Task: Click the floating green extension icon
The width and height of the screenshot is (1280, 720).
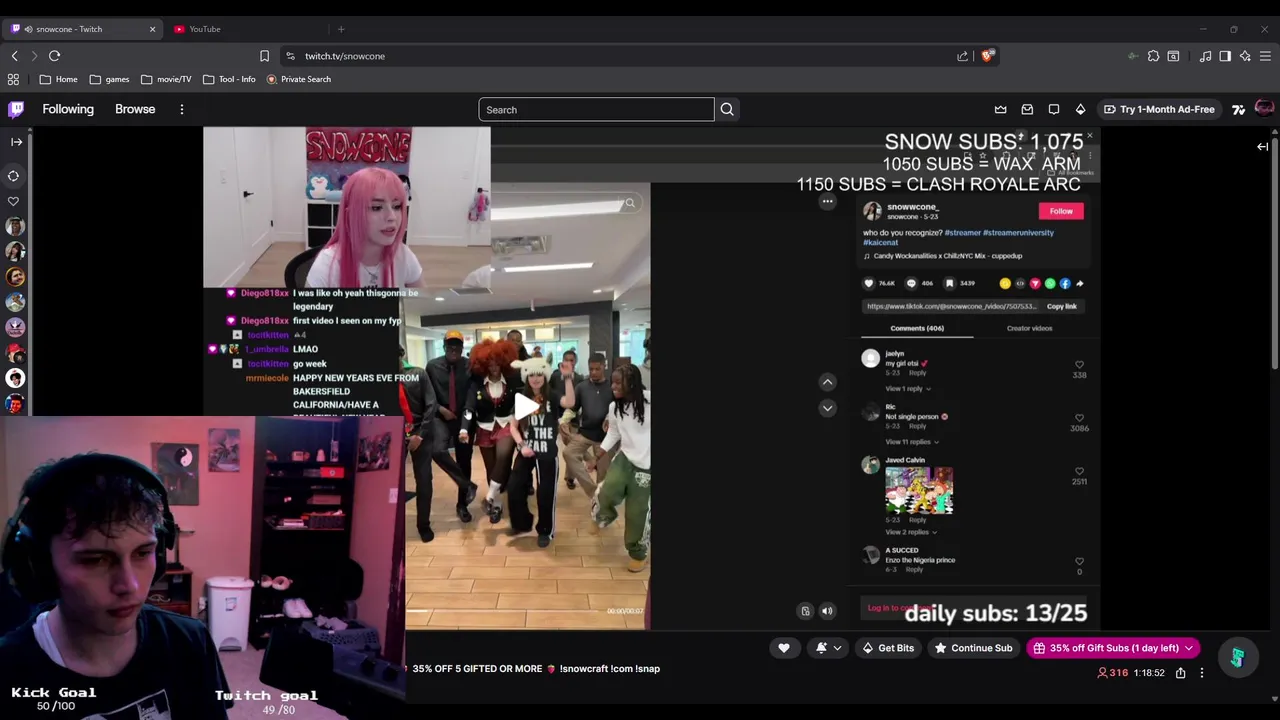Action: [1238, 658]
